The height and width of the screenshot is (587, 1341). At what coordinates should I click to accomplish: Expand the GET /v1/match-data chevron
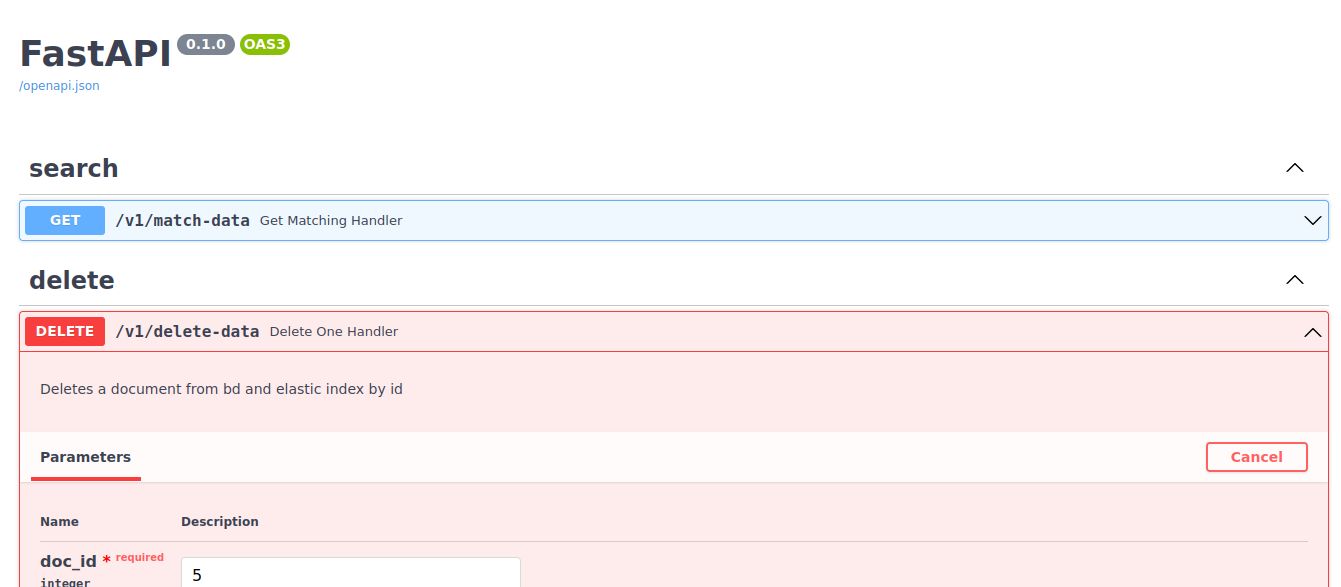pyautogui.click(x=1313, y=220)
